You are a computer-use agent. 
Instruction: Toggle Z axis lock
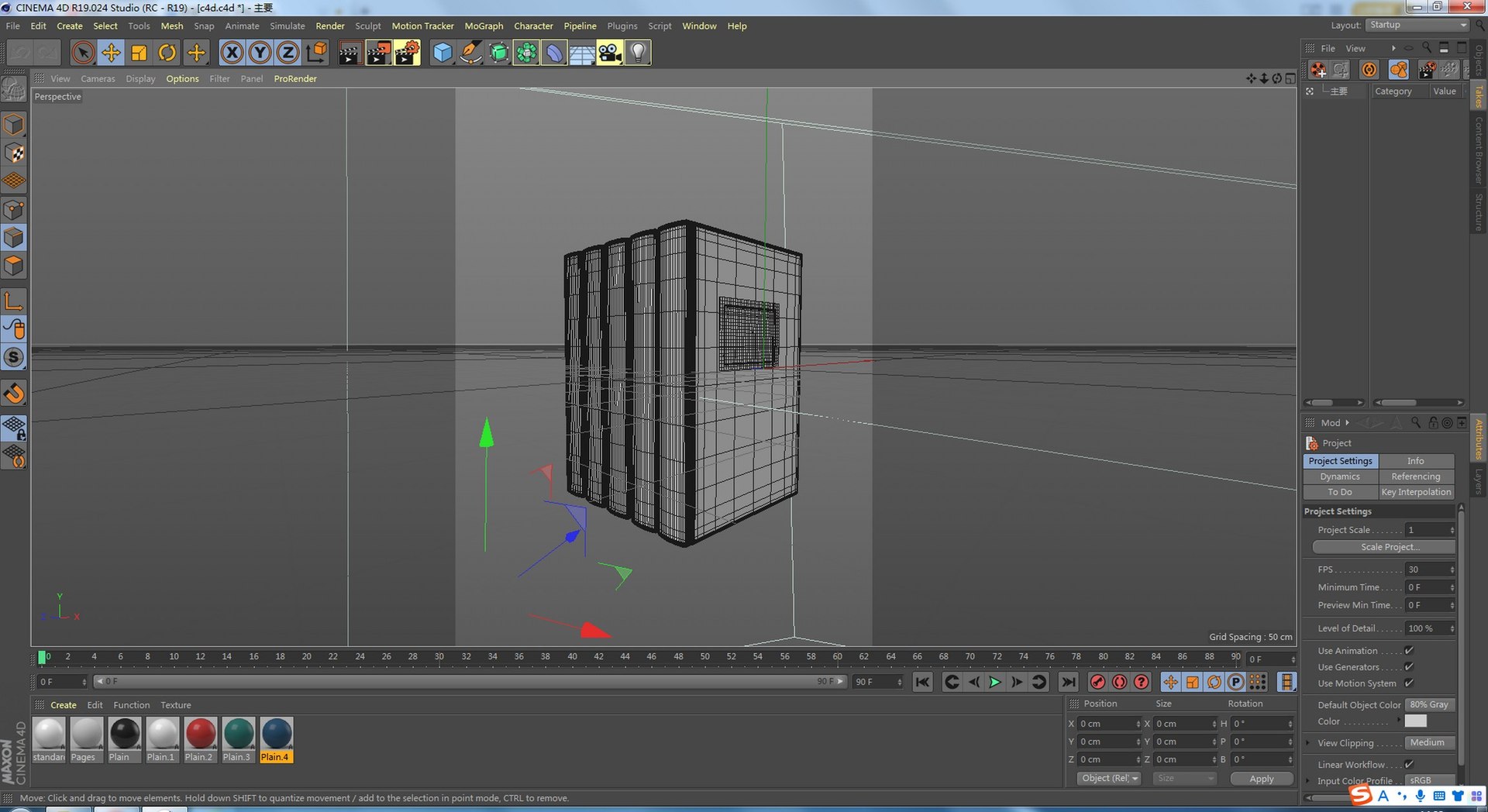(288, 53)
